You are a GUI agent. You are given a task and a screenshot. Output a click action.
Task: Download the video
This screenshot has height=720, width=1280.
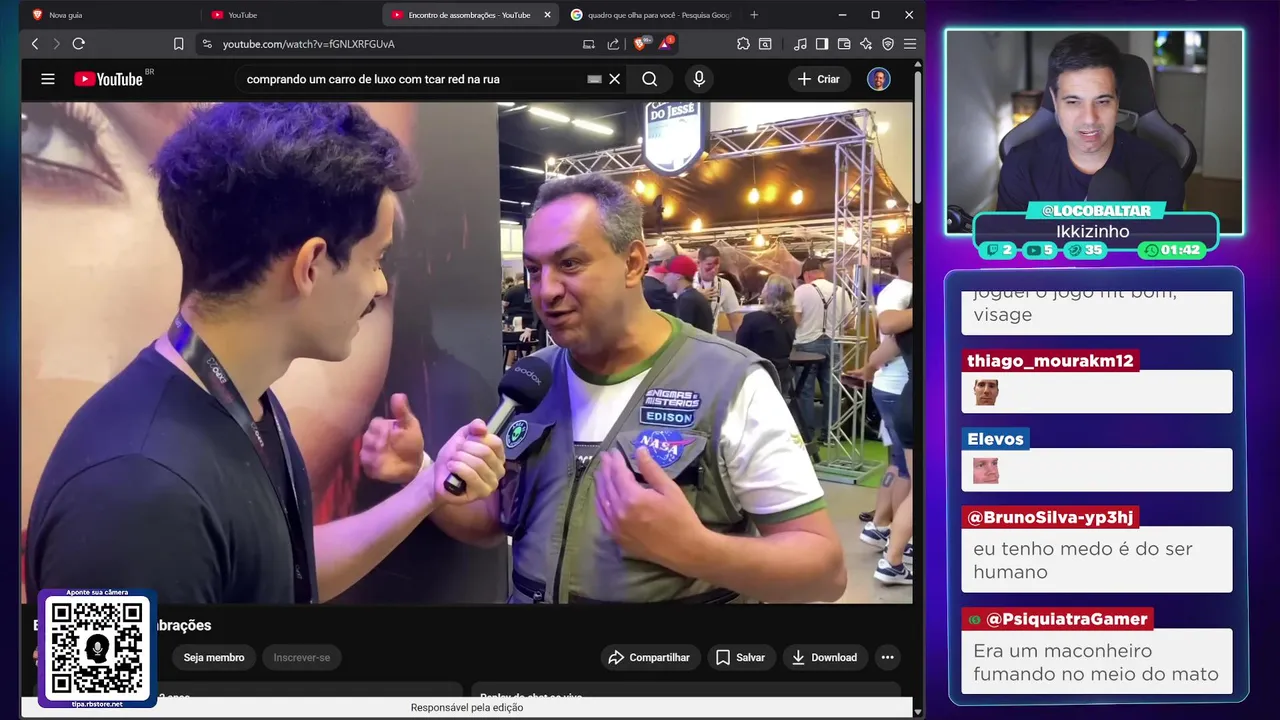pyautogui.click(x=824, y=657)
